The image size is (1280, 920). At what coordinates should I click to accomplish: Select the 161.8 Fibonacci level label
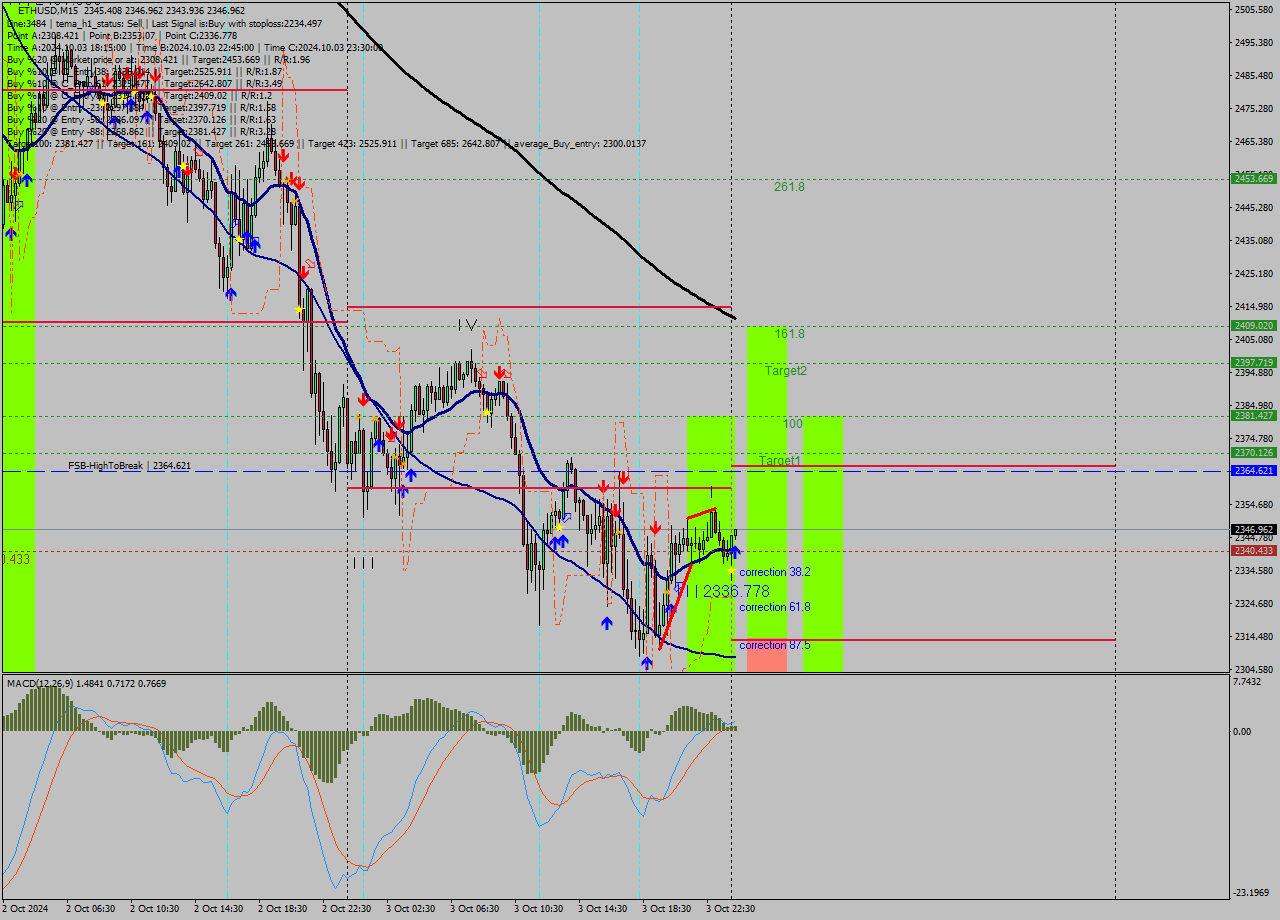(x=788, y=334)
